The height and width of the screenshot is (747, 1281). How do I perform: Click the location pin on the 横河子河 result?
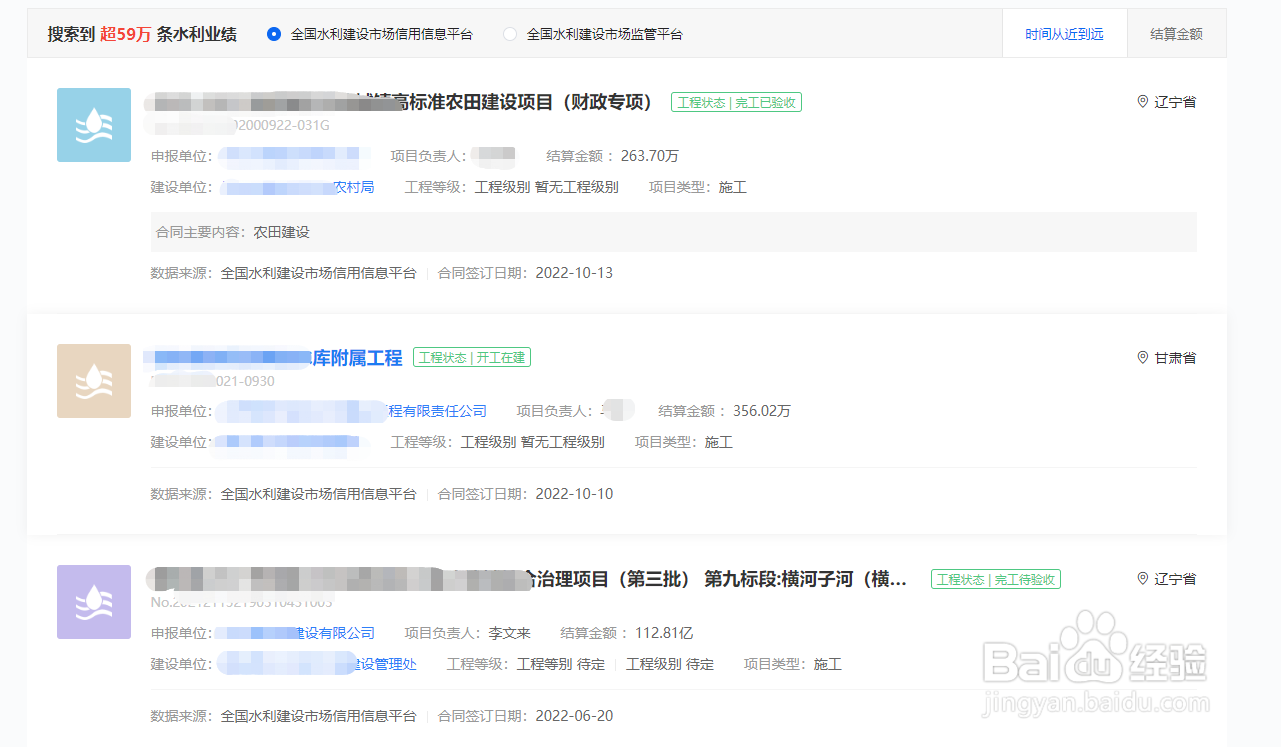click(x=1141, y=578)
